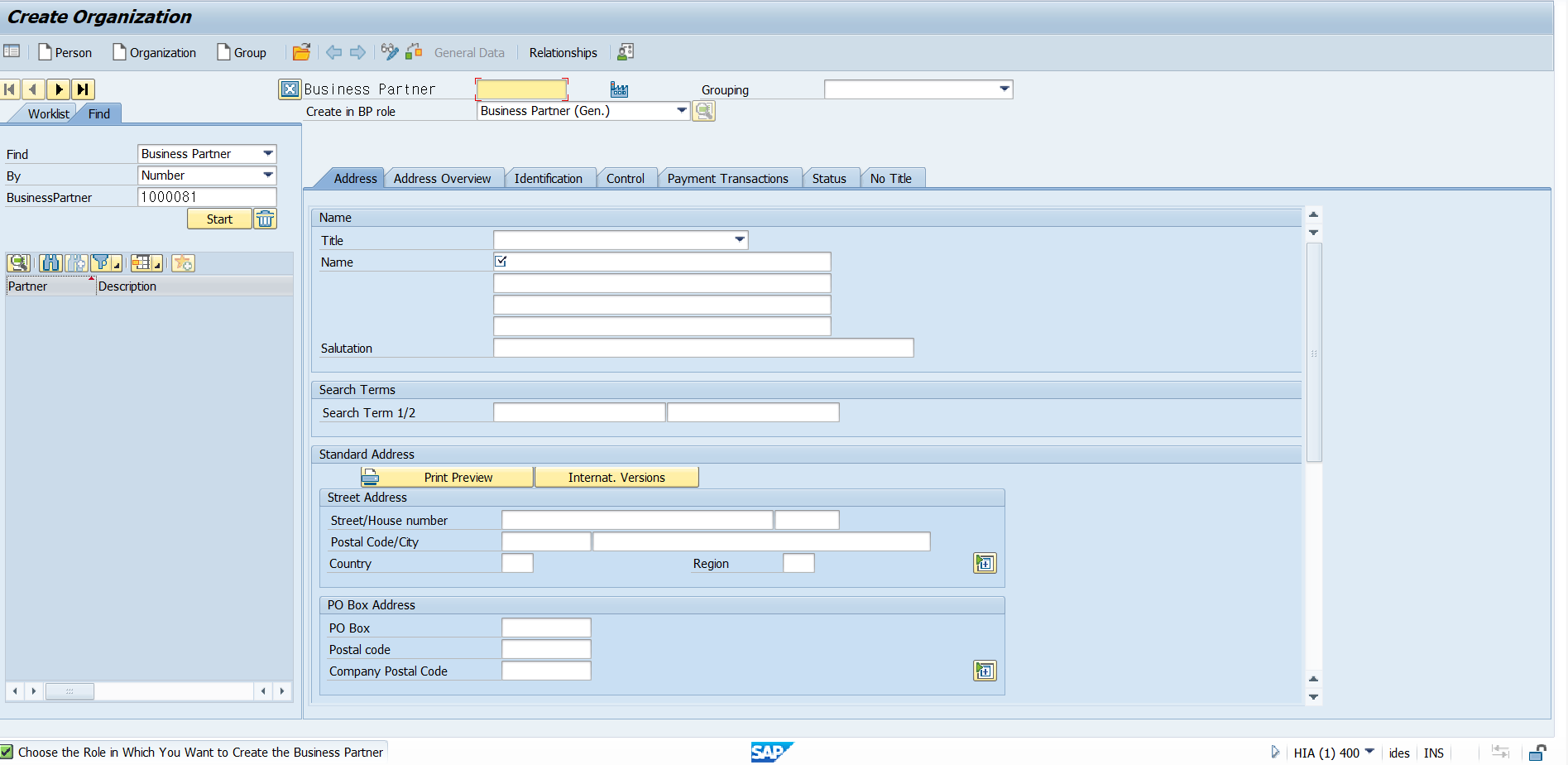Click the Open Business Partner folder icon
Image resolution: width=1568 pixels, height=765 pixels.
(302, 52)
